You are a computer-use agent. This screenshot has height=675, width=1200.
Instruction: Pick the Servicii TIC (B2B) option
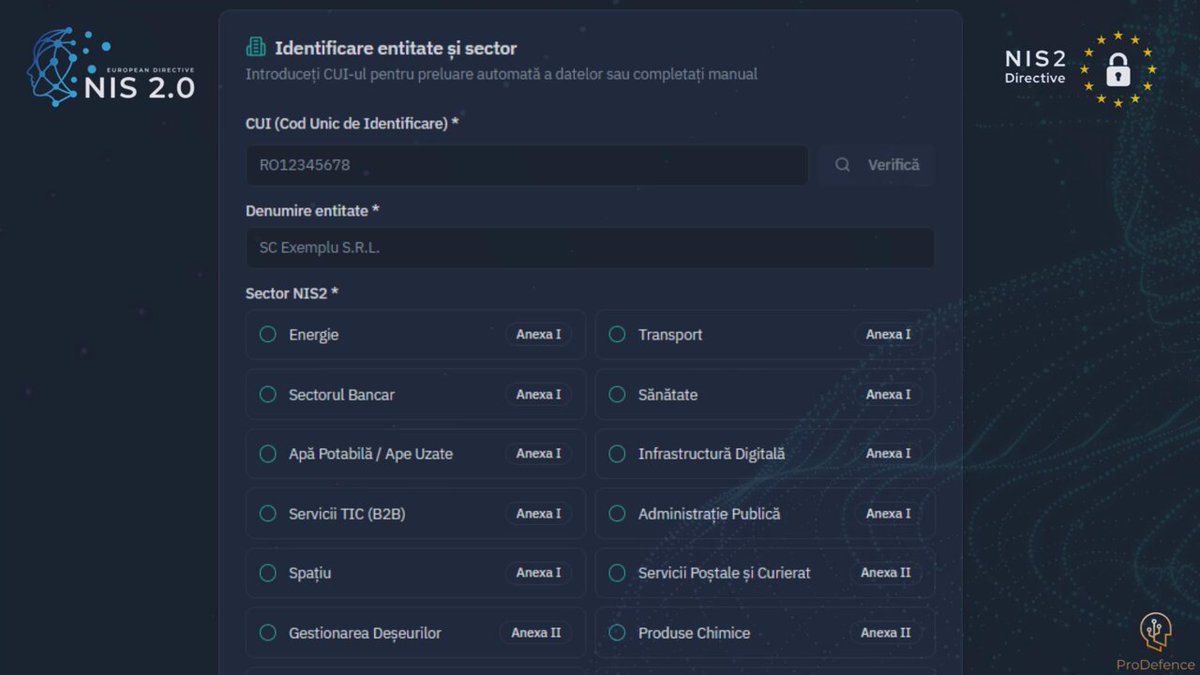pos(416,513)
